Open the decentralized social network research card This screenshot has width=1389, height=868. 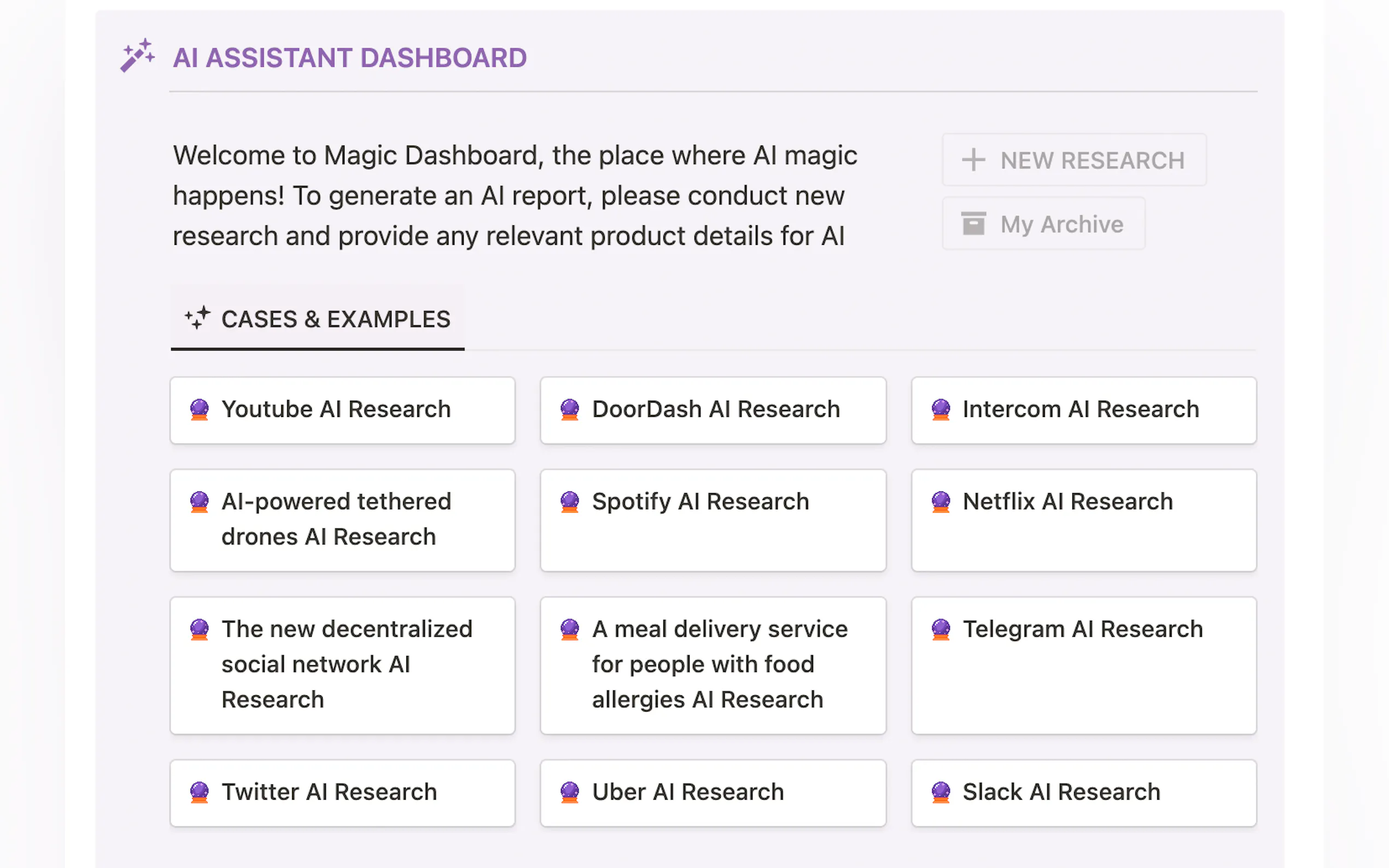pyautogui.click(x=342, y=664)
